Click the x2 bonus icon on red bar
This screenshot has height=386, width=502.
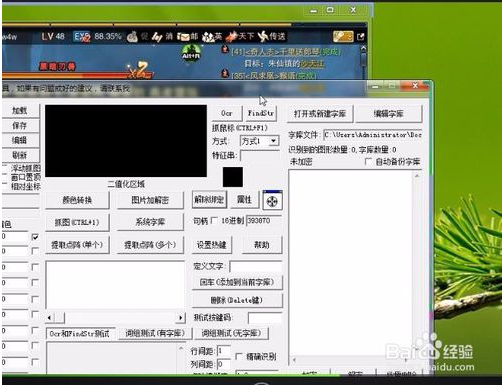pyautogui.click(x=139, y=69)
